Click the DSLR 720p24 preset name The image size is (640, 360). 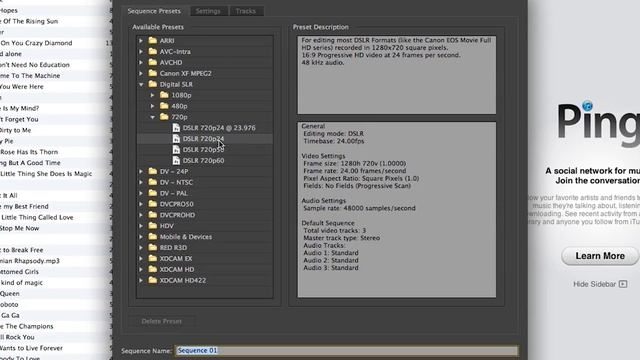point(203,139)
